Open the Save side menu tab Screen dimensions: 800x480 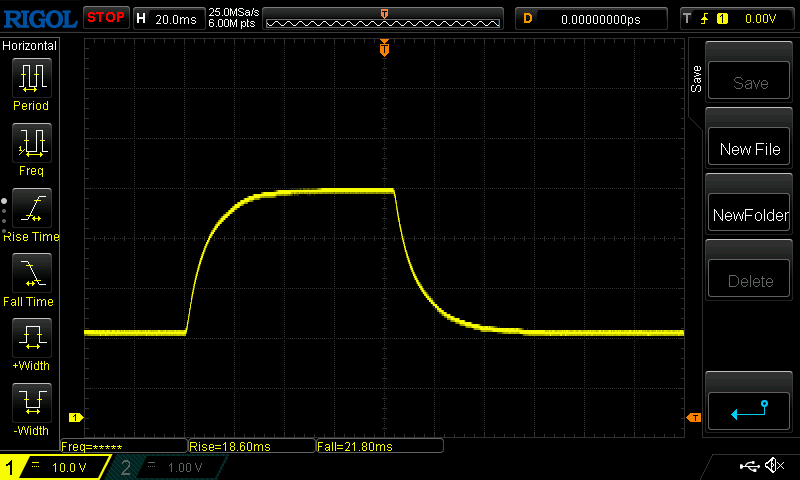(696, 80)
